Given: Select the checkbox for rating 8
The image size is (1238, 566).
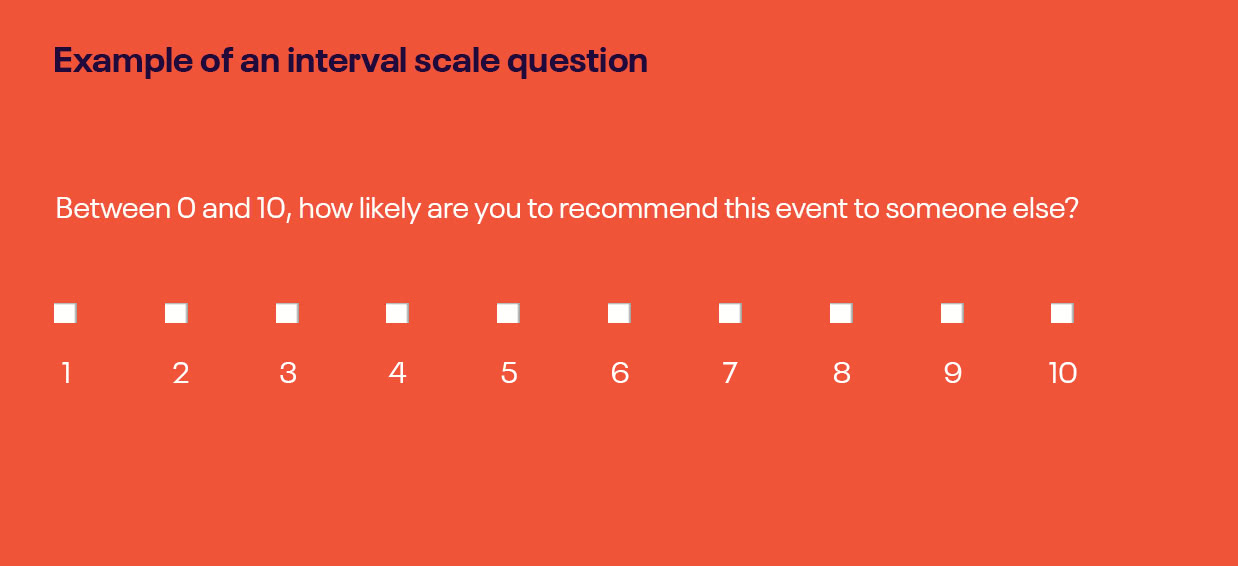Looking at the screenshot, I should [841, 313].
